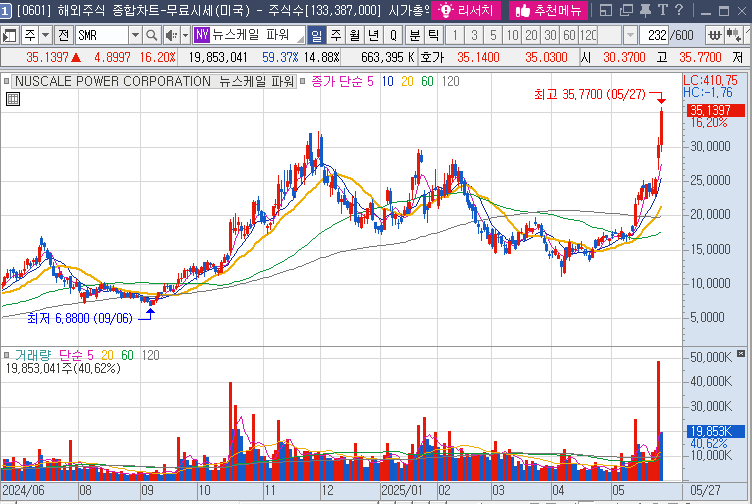Screen dimensions: 752x504
Task: Select tick 틱 chart mode
Action: click(433, 35)
